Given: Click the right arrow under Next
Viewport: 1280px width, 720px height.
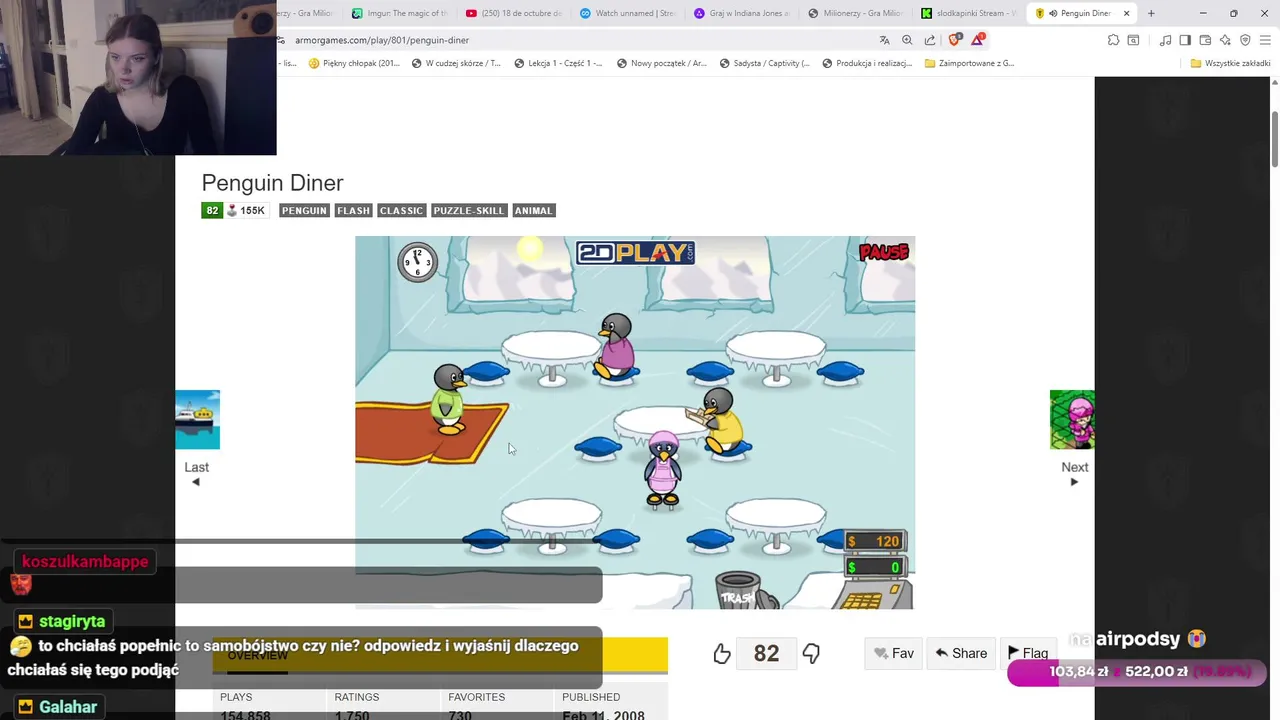Looking at the screenshot, I should [x=1075, y=482].
